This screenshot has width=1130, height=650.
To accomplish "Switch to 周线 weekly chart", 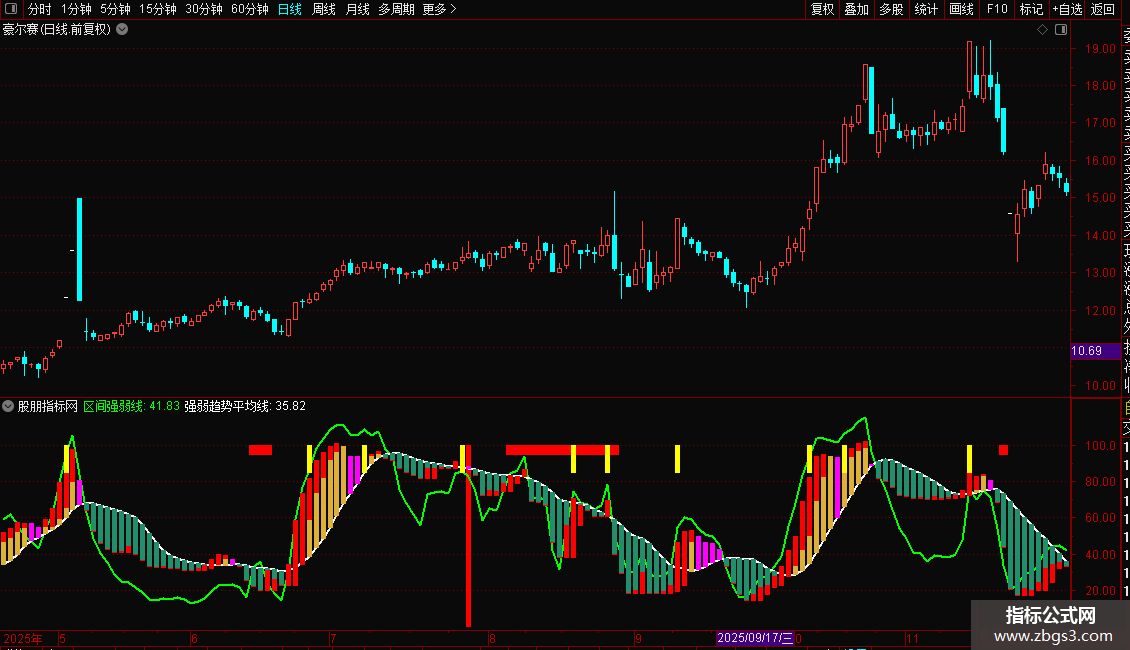I will click(324, 9).
